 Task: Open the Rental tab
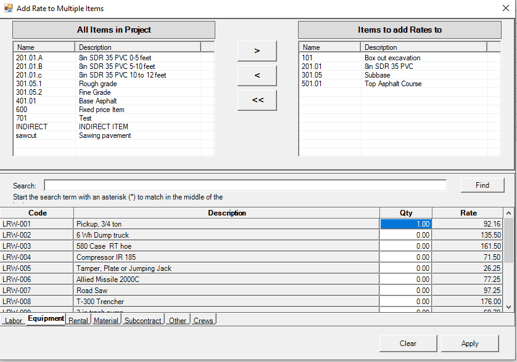click(78, 321)
